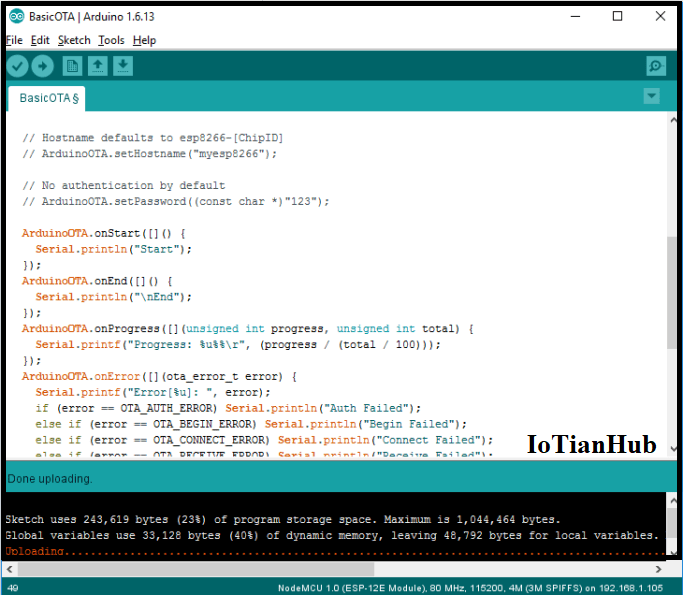Click the 'Done uploading.' status message
This screenshot has width=683, height=595.
tap(50, 479)
